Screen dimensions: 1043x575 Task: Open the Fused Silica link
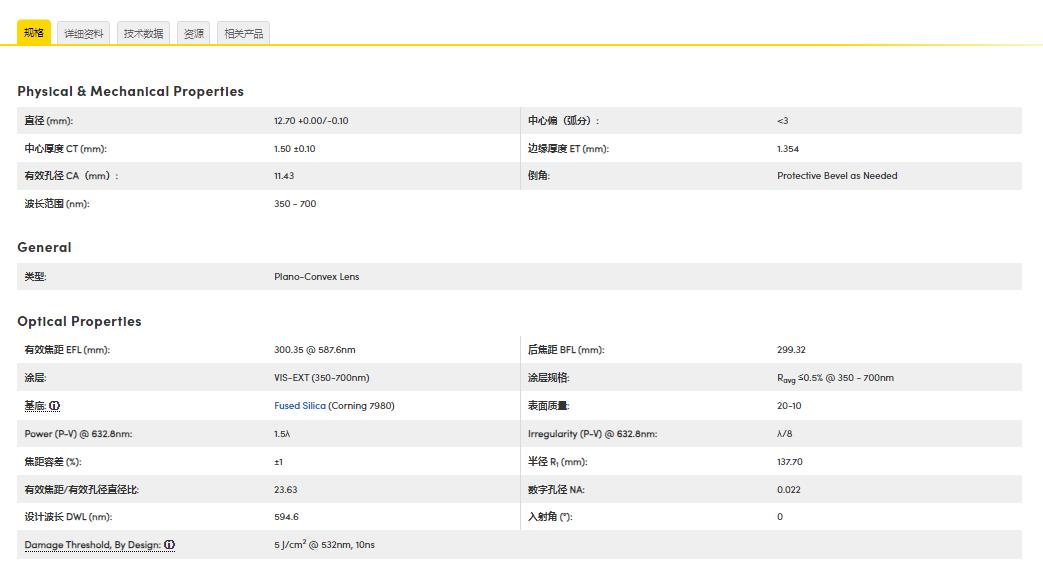coord(300,406)
